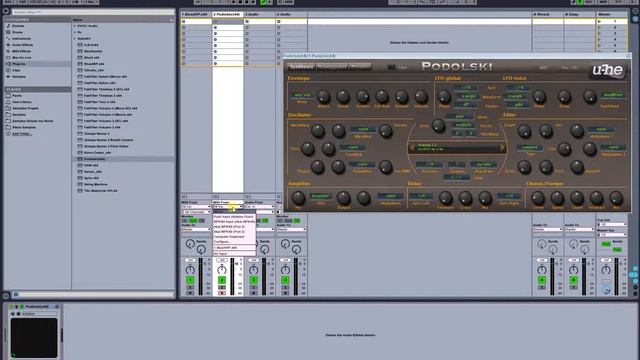Choose 1-BlueARP x64 in input menu
The height and width of the screenshot is (360, 640).
coord(225,248)
